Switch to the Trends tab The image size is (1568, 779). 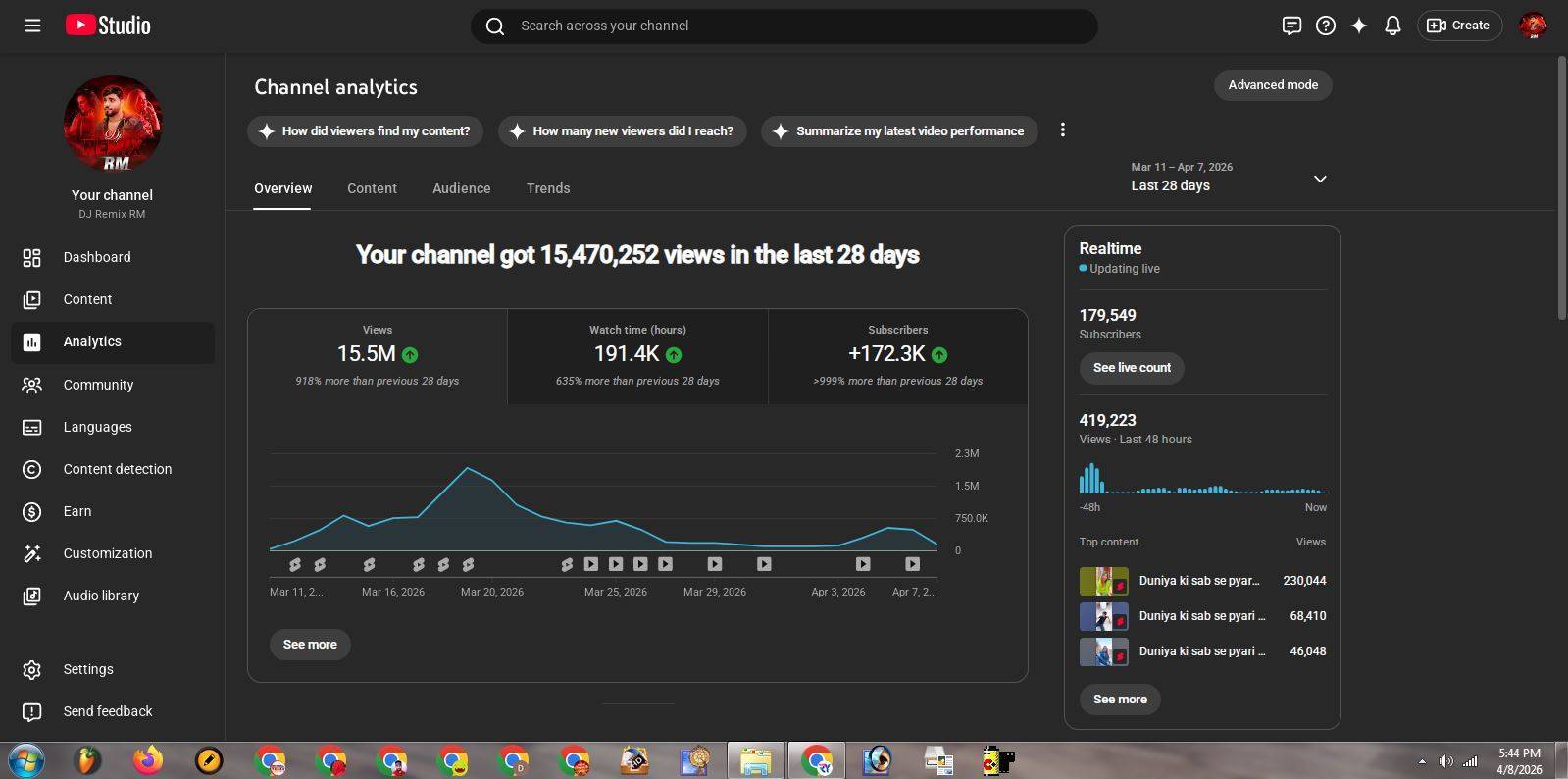[x=547, y=188]
